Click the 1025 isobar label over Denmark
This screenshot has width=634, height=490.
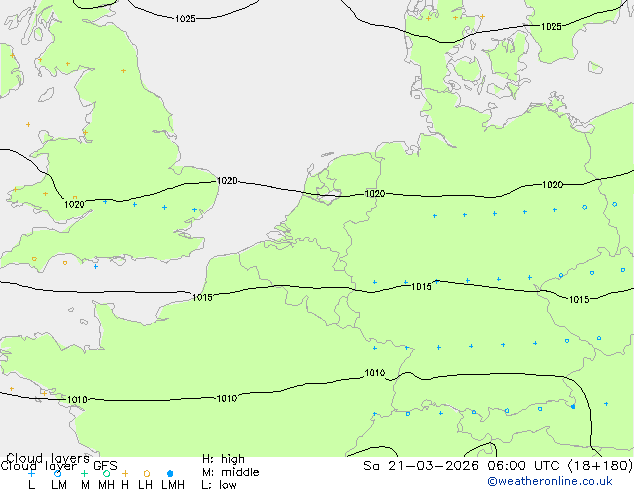[551, 27]
